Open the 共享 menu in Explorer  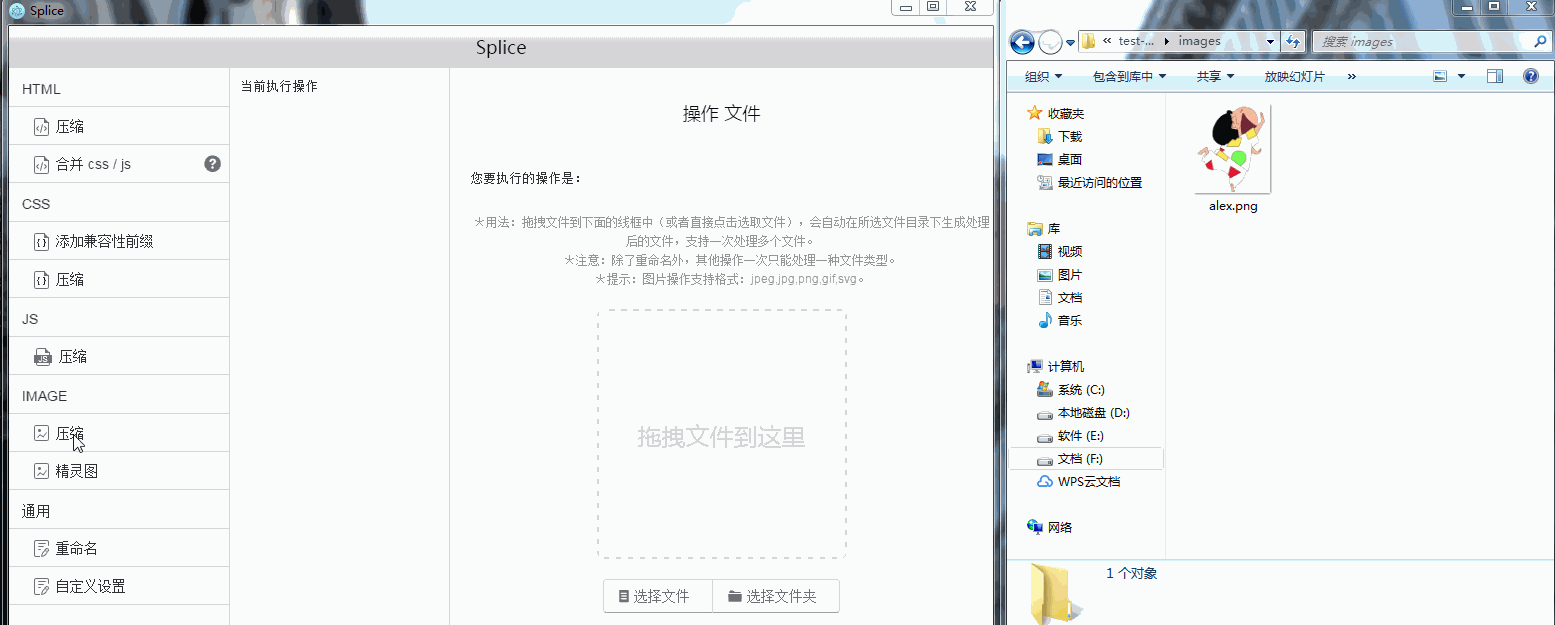click(1213, 75)
